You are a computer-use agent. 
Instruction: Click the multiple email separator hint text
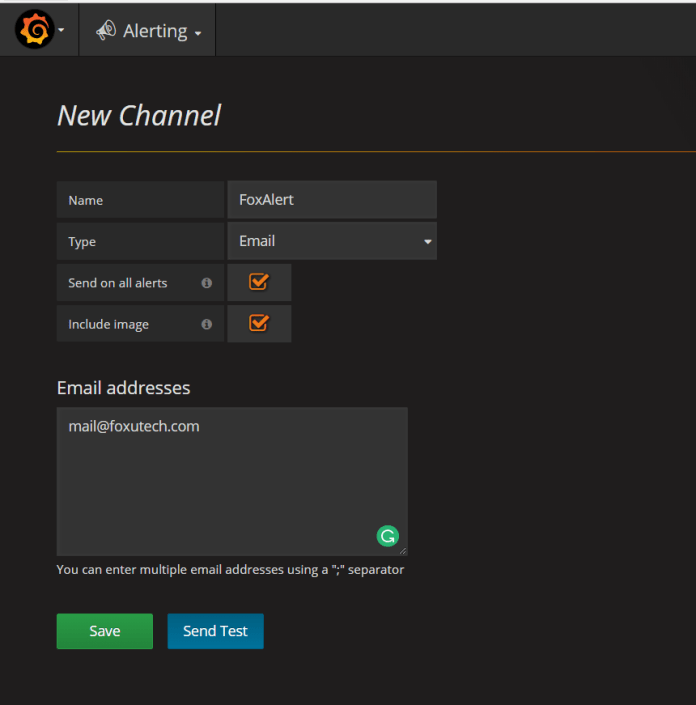[230, 569]
